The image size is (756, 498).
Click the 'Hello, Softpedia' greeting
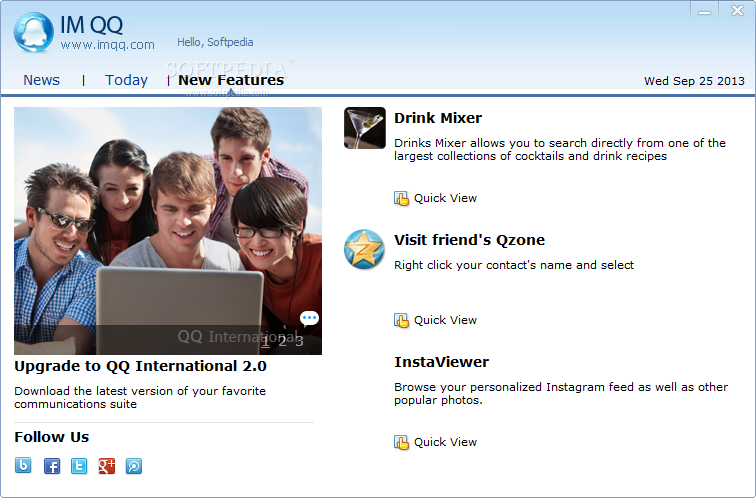215,42
